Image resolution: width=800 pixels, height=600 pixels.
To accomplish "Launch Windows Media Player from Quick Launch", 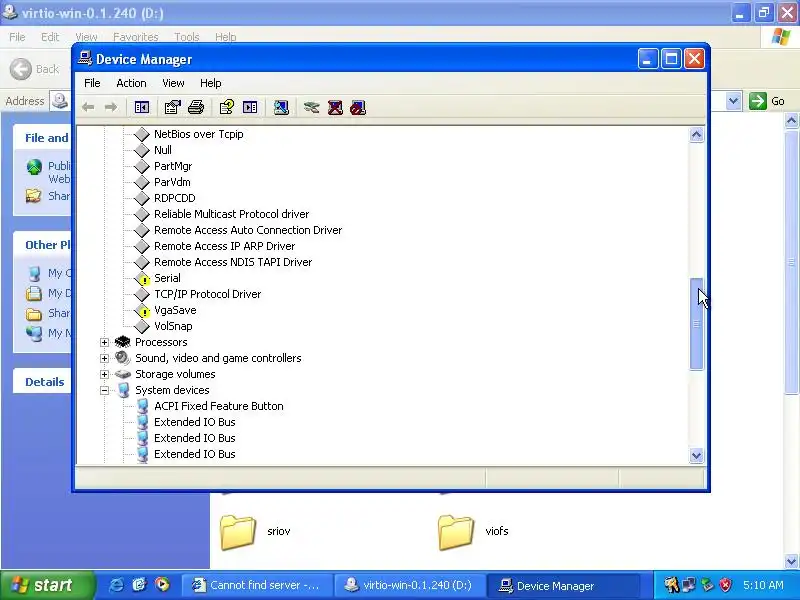I will (162, 585).
